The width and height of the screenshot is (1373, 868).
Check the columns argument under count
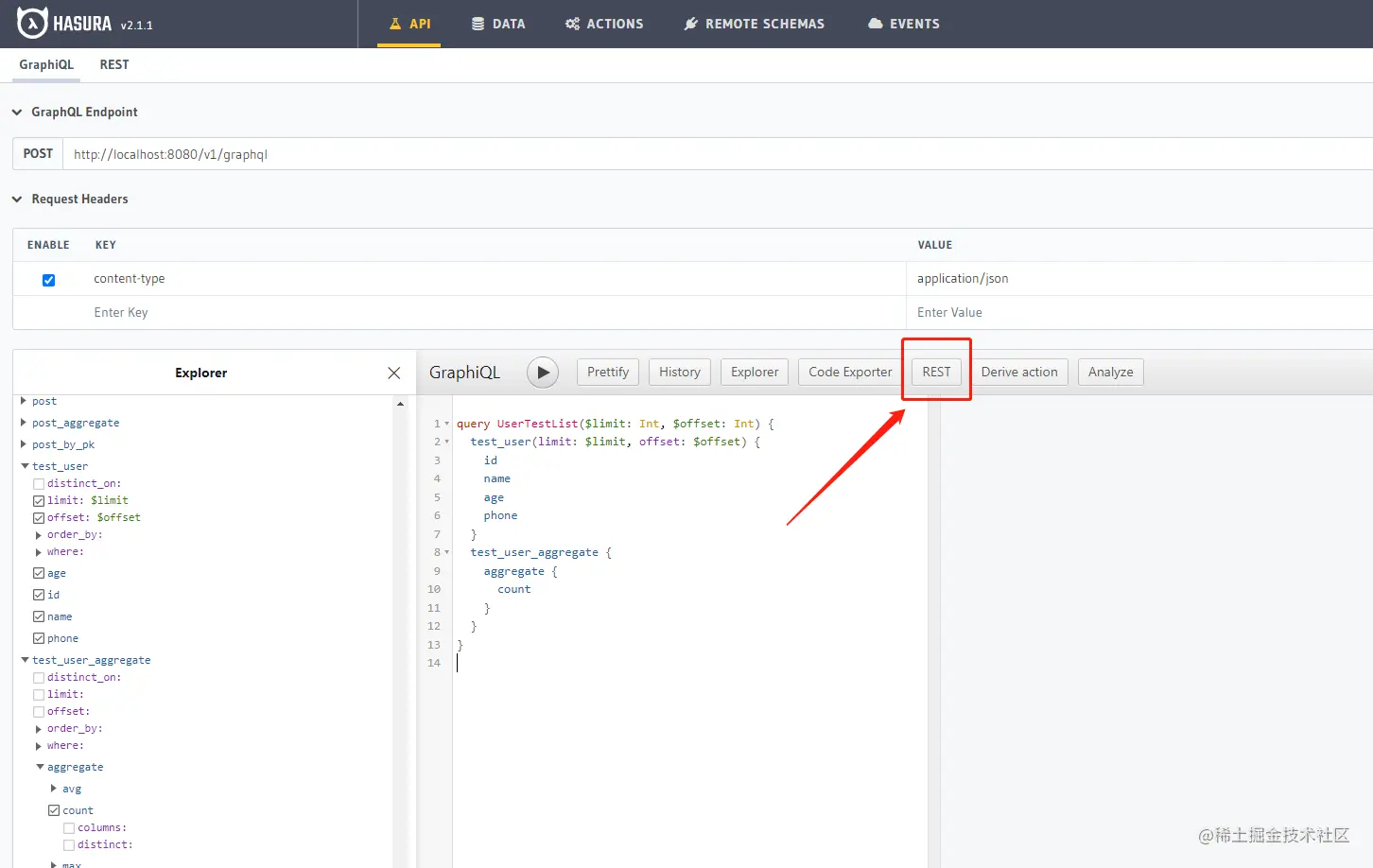pyautogui.click(x=69, y=828)
